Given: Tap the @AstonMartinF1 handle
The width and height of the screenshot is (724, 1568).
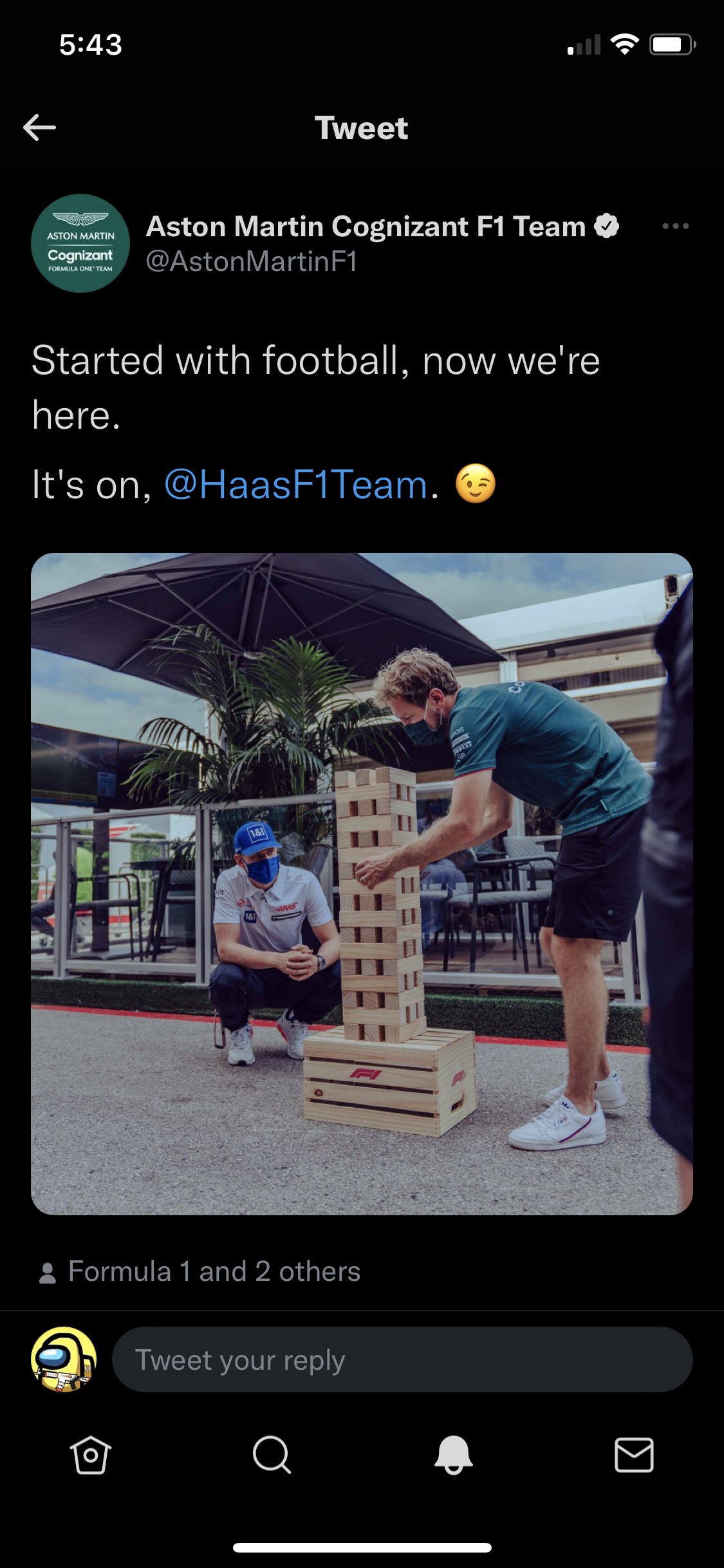Looking at the screenshot, I should [252, 261].
